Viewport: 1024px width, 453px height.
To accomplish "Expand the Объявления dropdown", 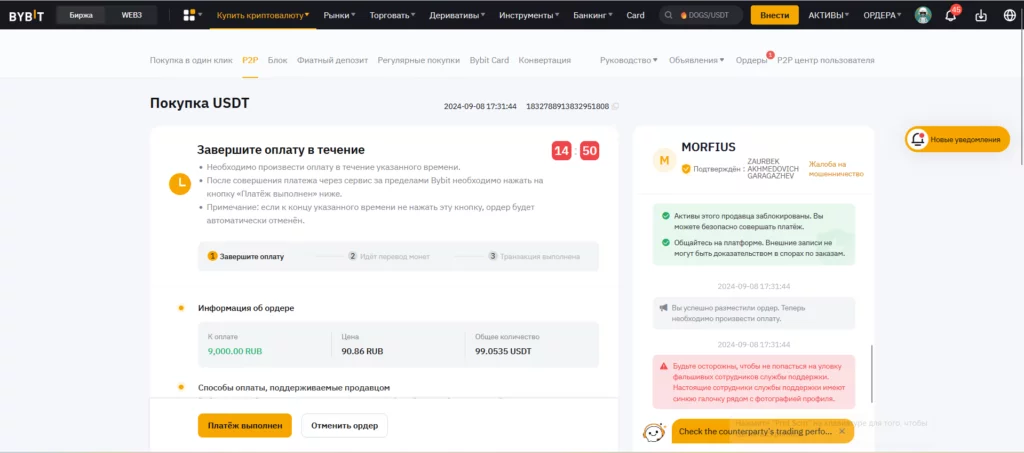I will click(x=697, y=60).
